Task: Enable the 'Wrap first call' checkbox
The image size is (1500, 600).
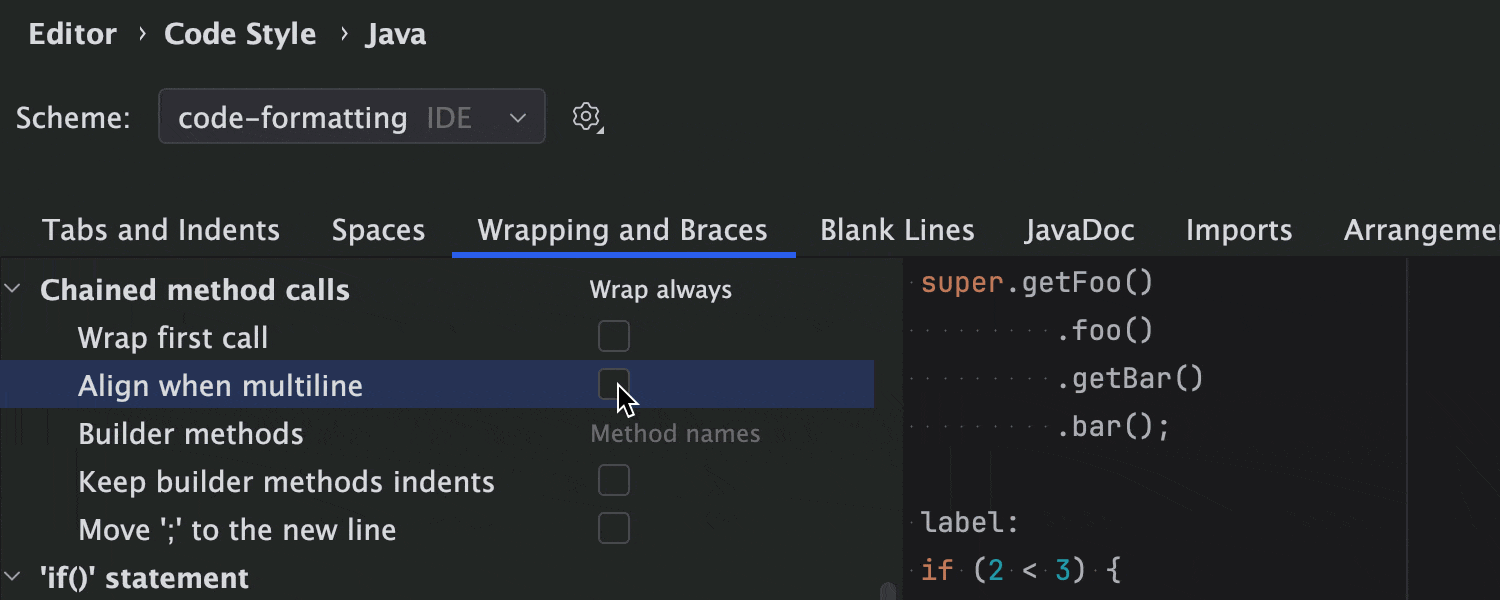Action: coord(614,336)
